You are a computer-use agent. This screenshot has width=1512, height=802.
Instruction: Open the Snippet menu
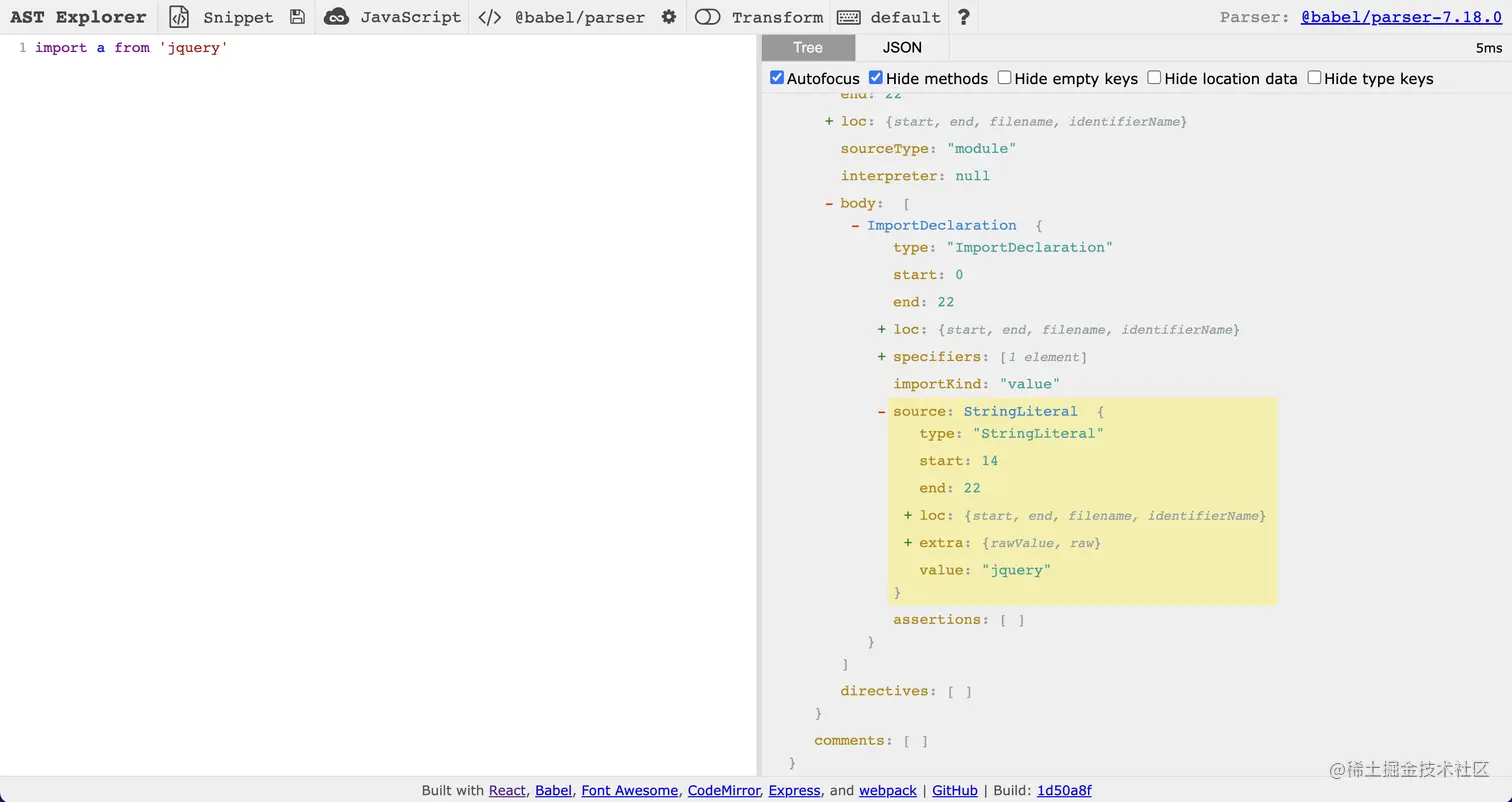click(238, 17)
